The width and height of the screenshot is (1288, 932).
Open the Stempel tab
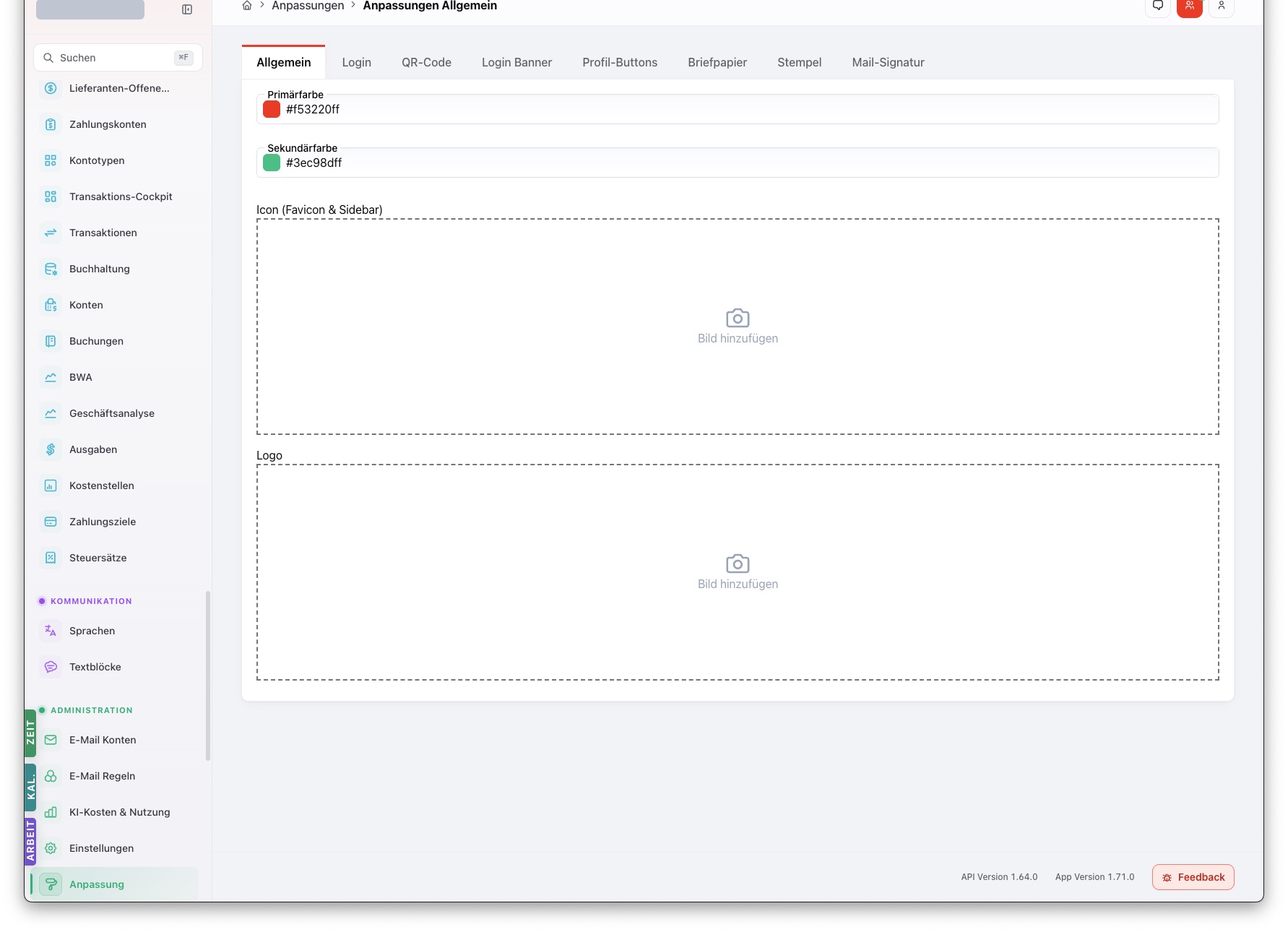point(799,62)
